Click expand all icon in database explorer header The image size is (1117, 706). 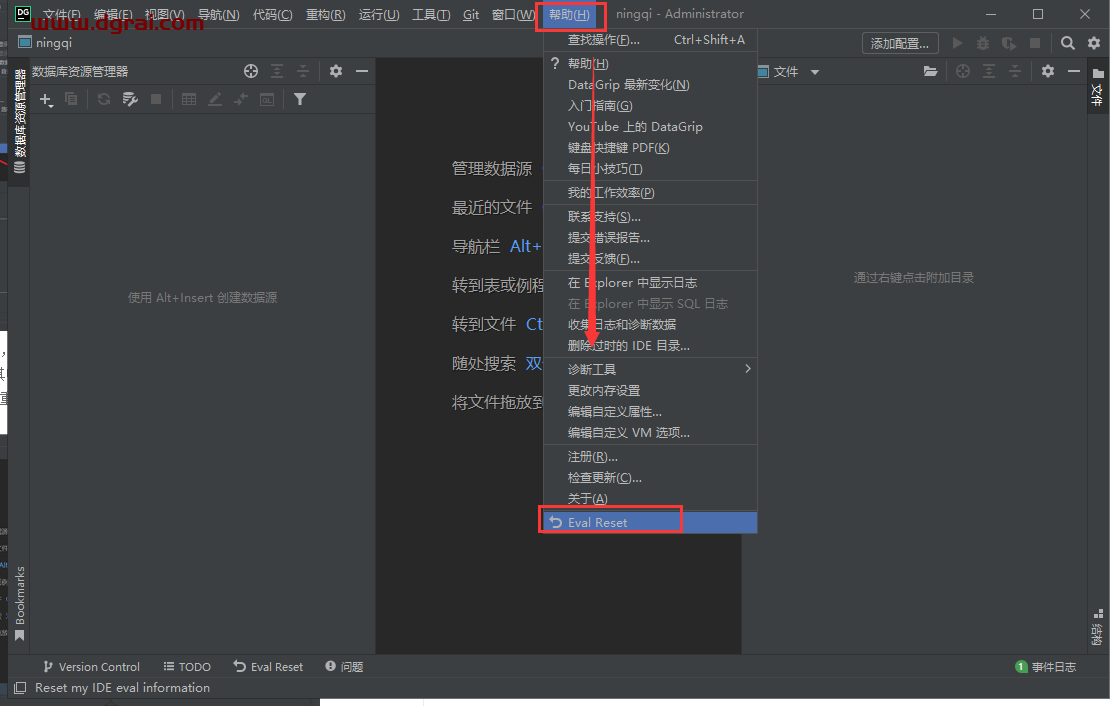point(276,71)
